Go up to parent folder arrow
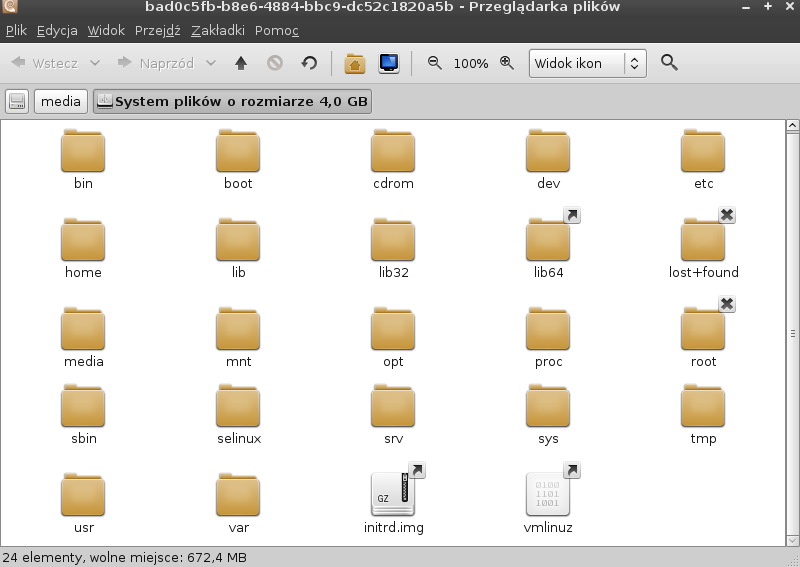This screenshot has width=800, height=567. tap(241, 63)
